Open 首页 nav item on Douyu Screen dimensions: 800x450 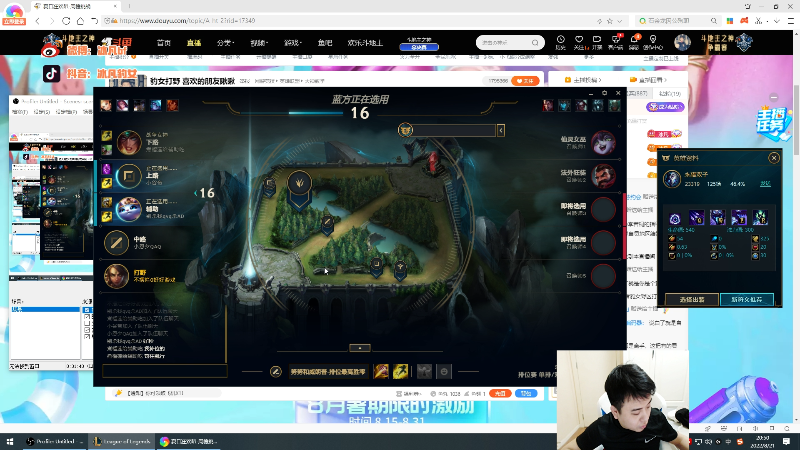[164, 43]
